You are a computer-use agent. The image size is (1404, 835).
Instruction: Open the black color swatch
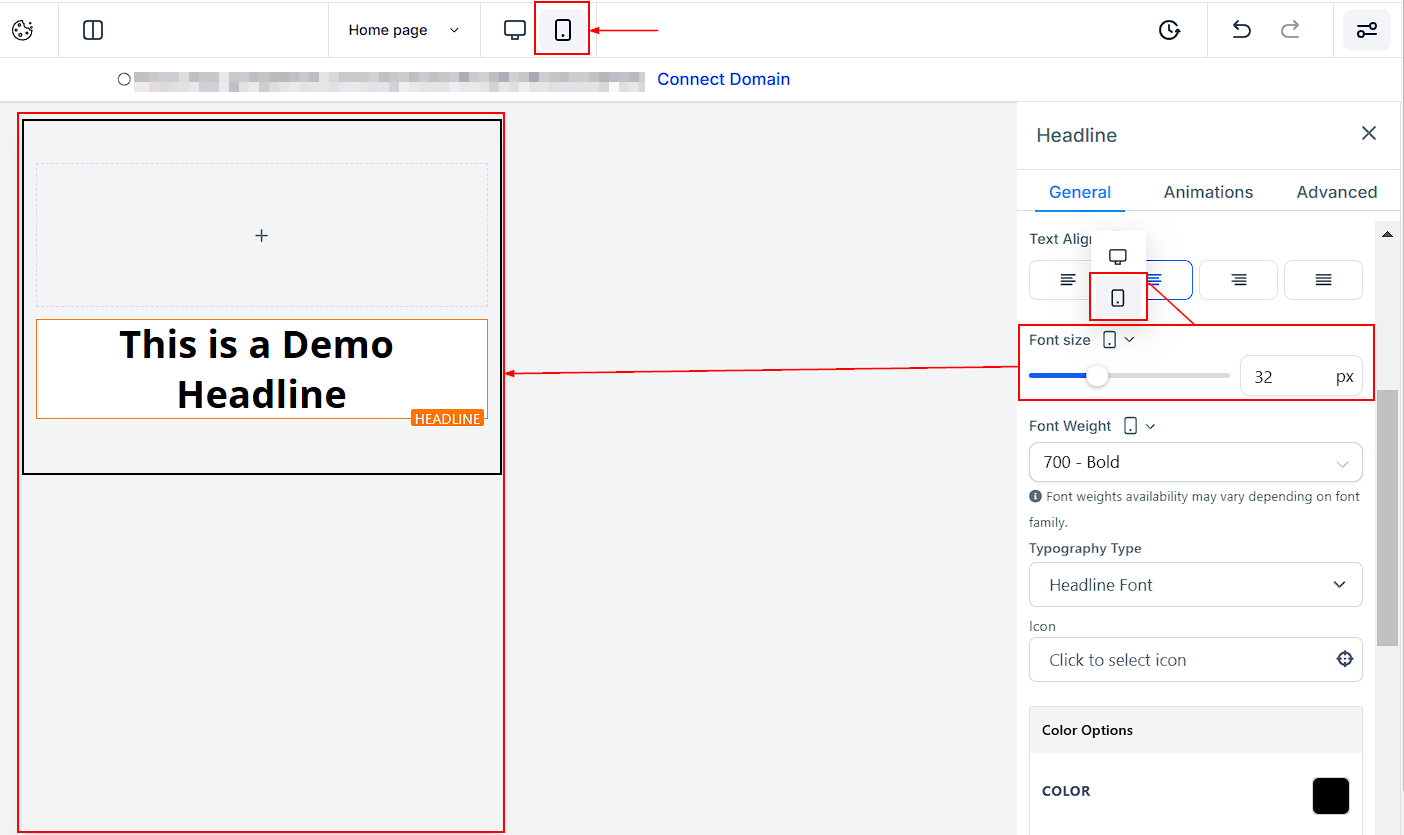(1331, 796)
